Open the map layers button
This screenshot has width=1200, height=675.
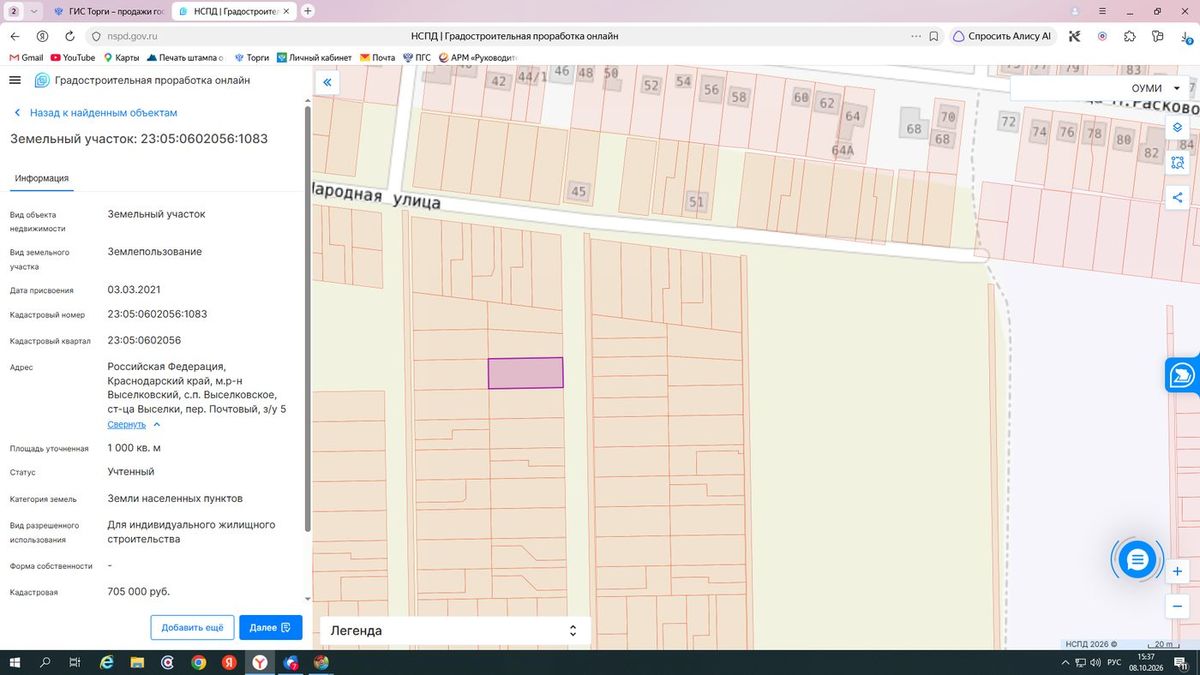pyautogui.click(x=1177, y=128)
